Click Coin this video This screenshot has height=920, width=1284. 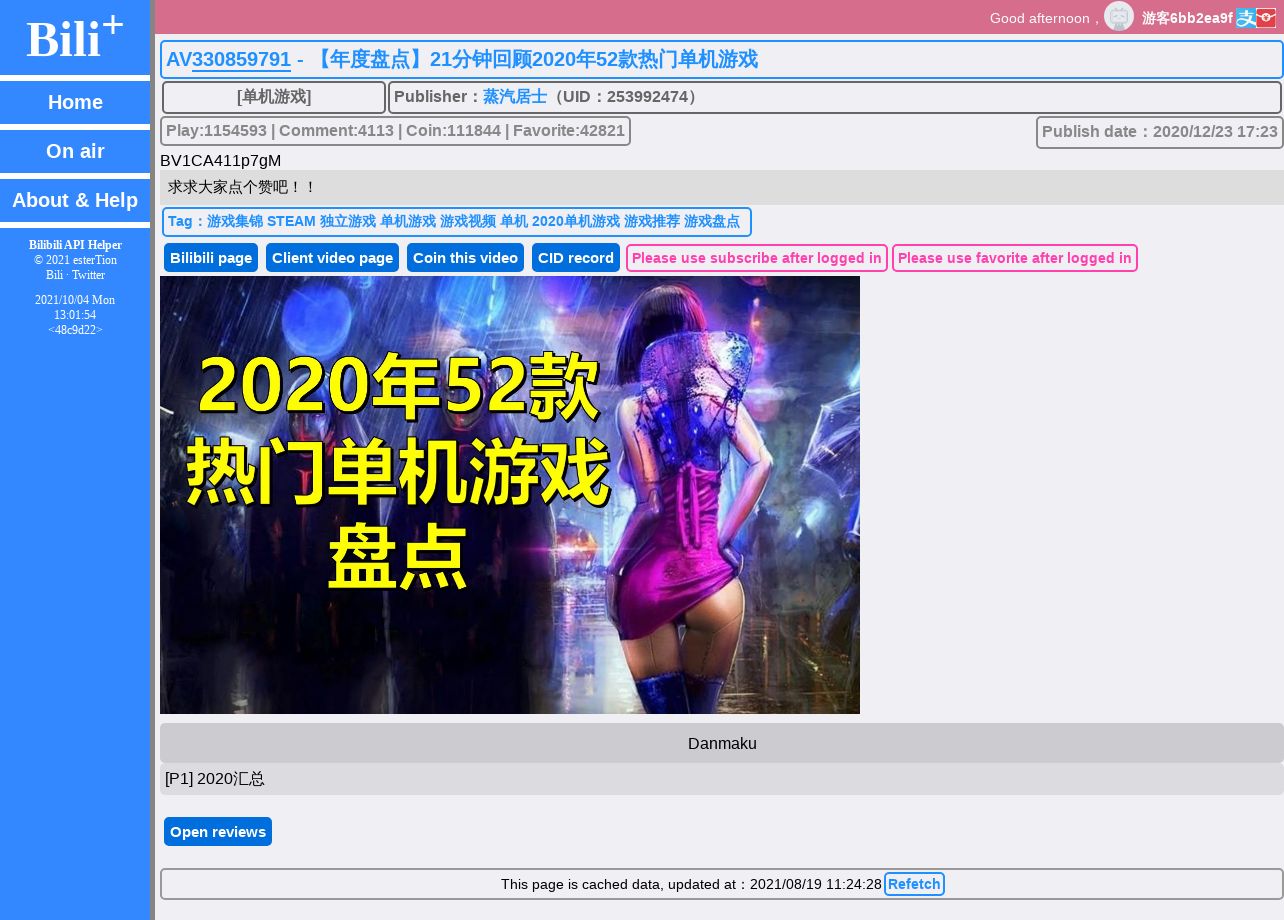click(465, 258)
